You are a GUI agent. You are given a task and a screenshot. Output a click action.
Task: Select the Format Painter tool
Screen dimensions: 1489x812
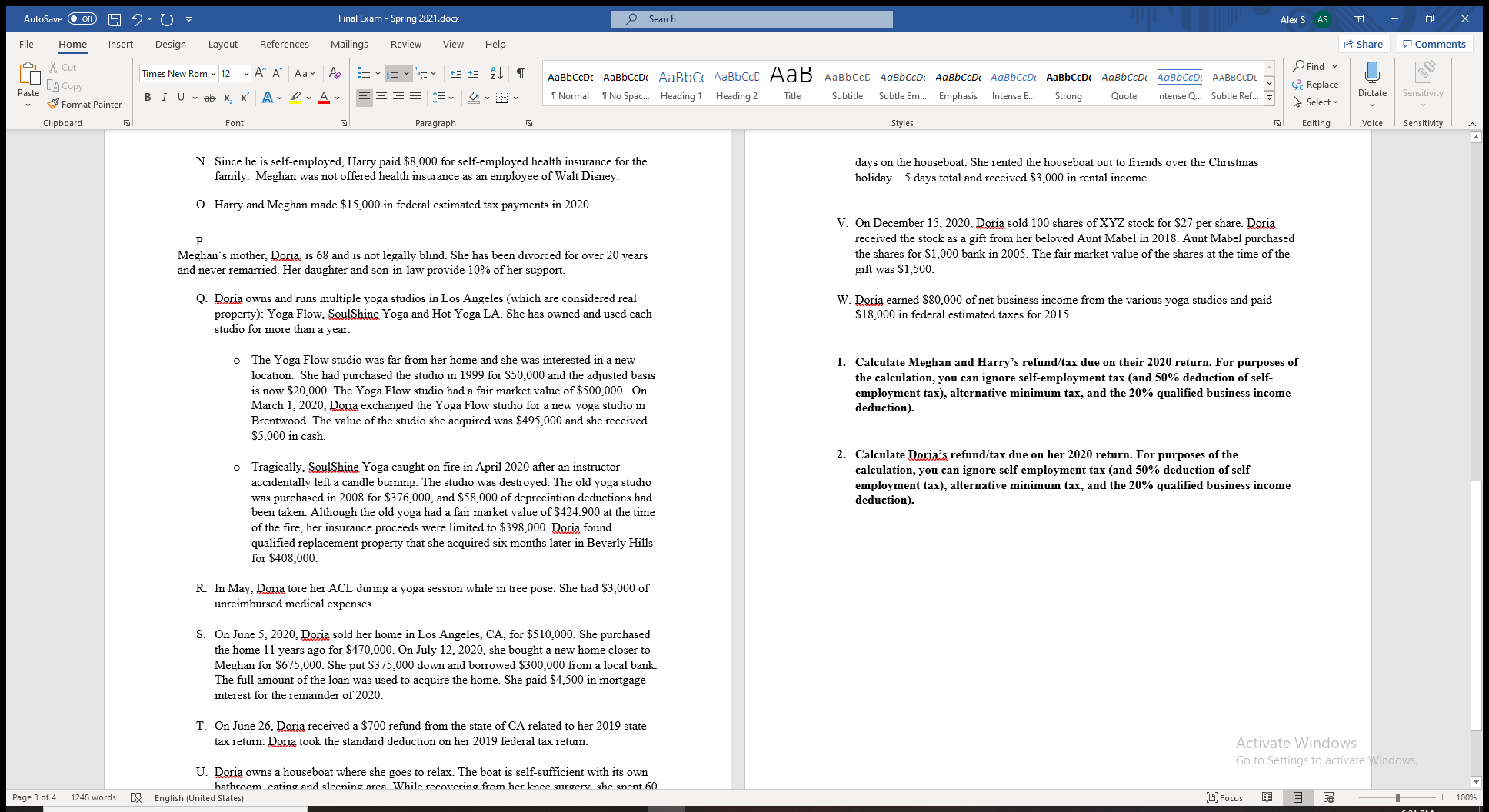(85, 104)
